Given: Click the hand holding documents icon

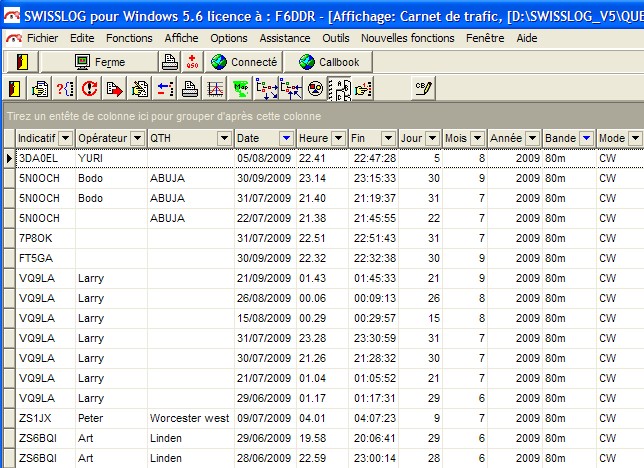Looking at the screenshot, I should coord(40,88).
